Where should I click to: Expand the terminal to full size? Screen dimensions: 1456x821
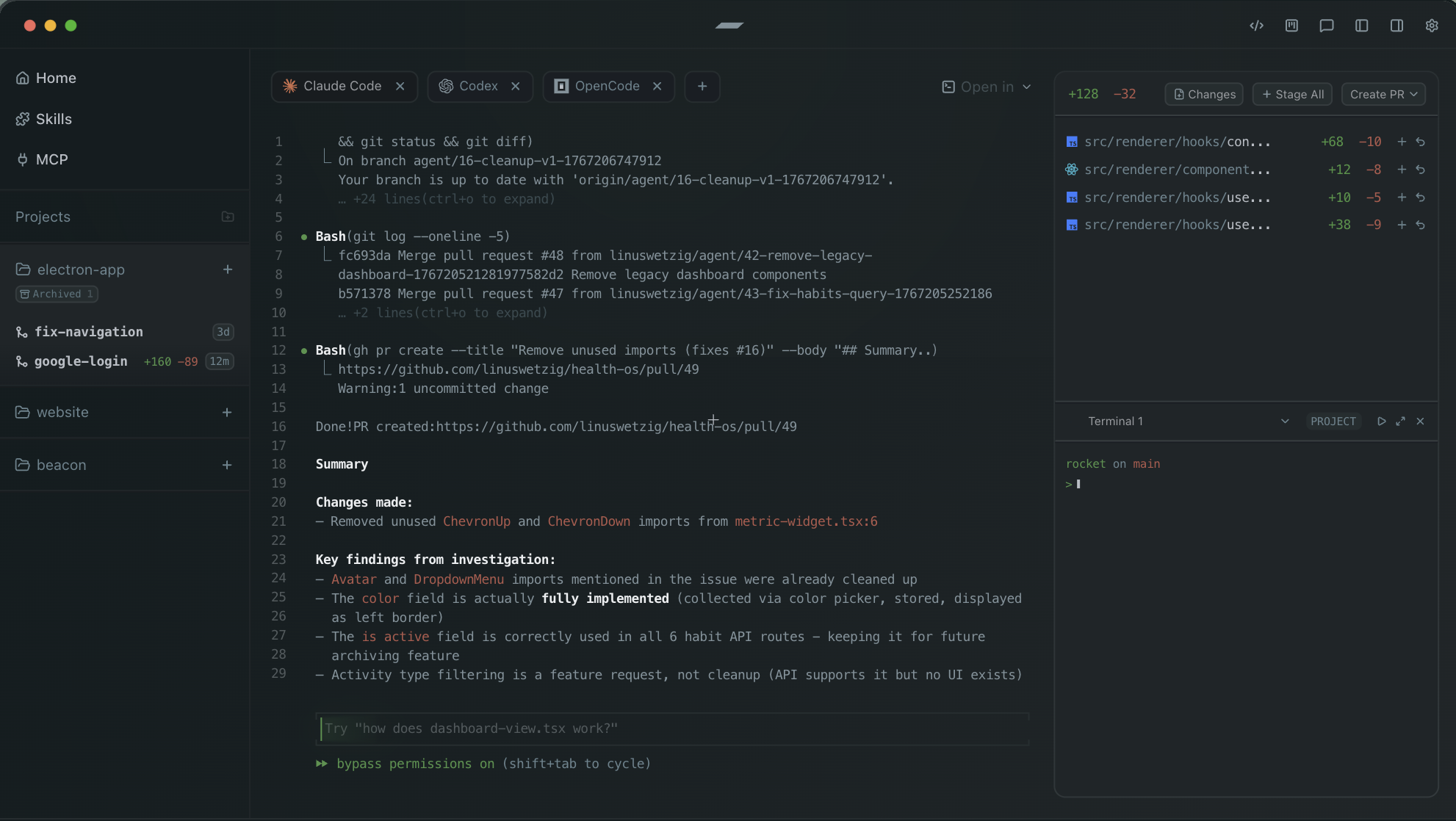point(1401,422)
